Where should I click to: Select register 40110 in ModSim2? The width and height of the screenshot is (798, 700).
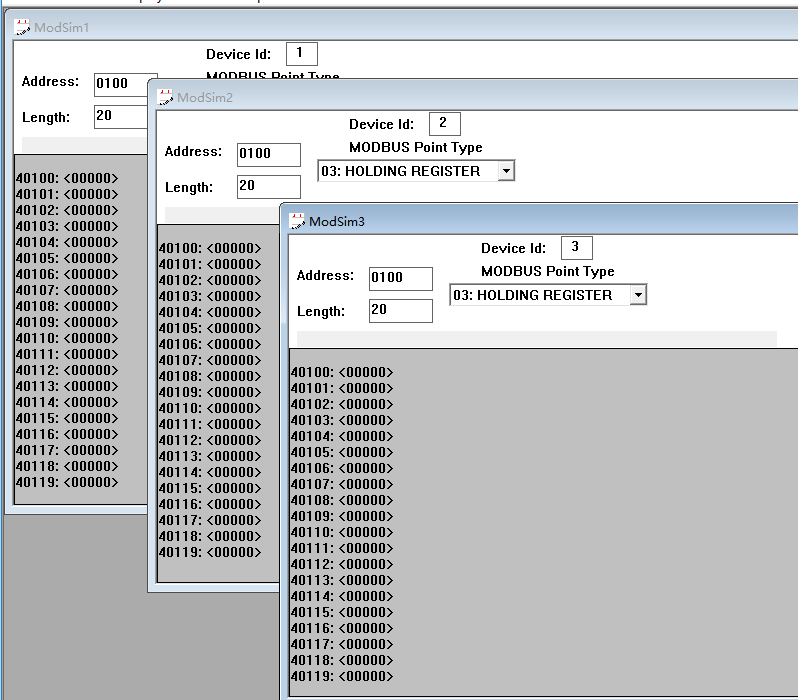210,408
